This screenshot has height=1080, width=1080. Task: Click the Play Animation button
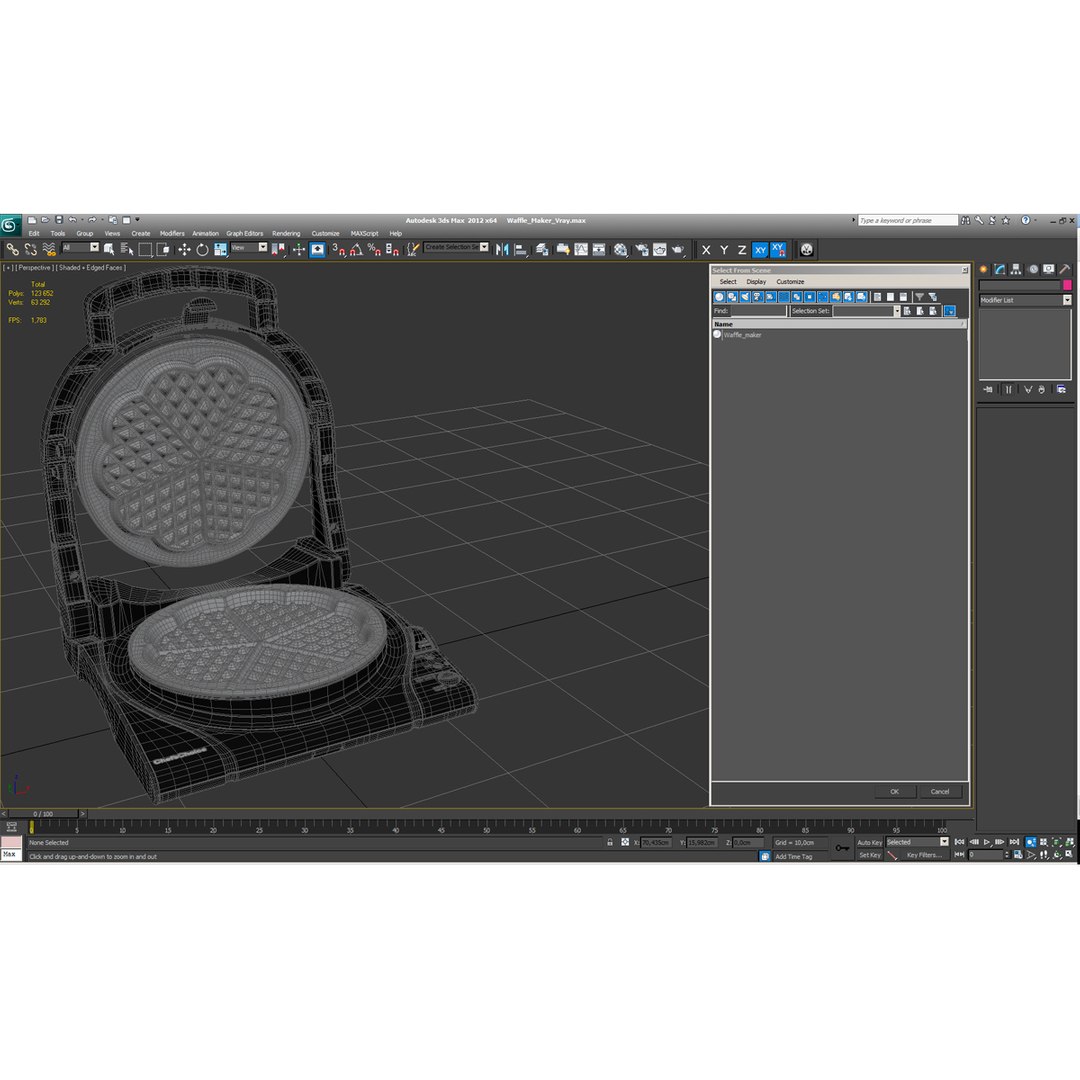[x=987, y=842]
